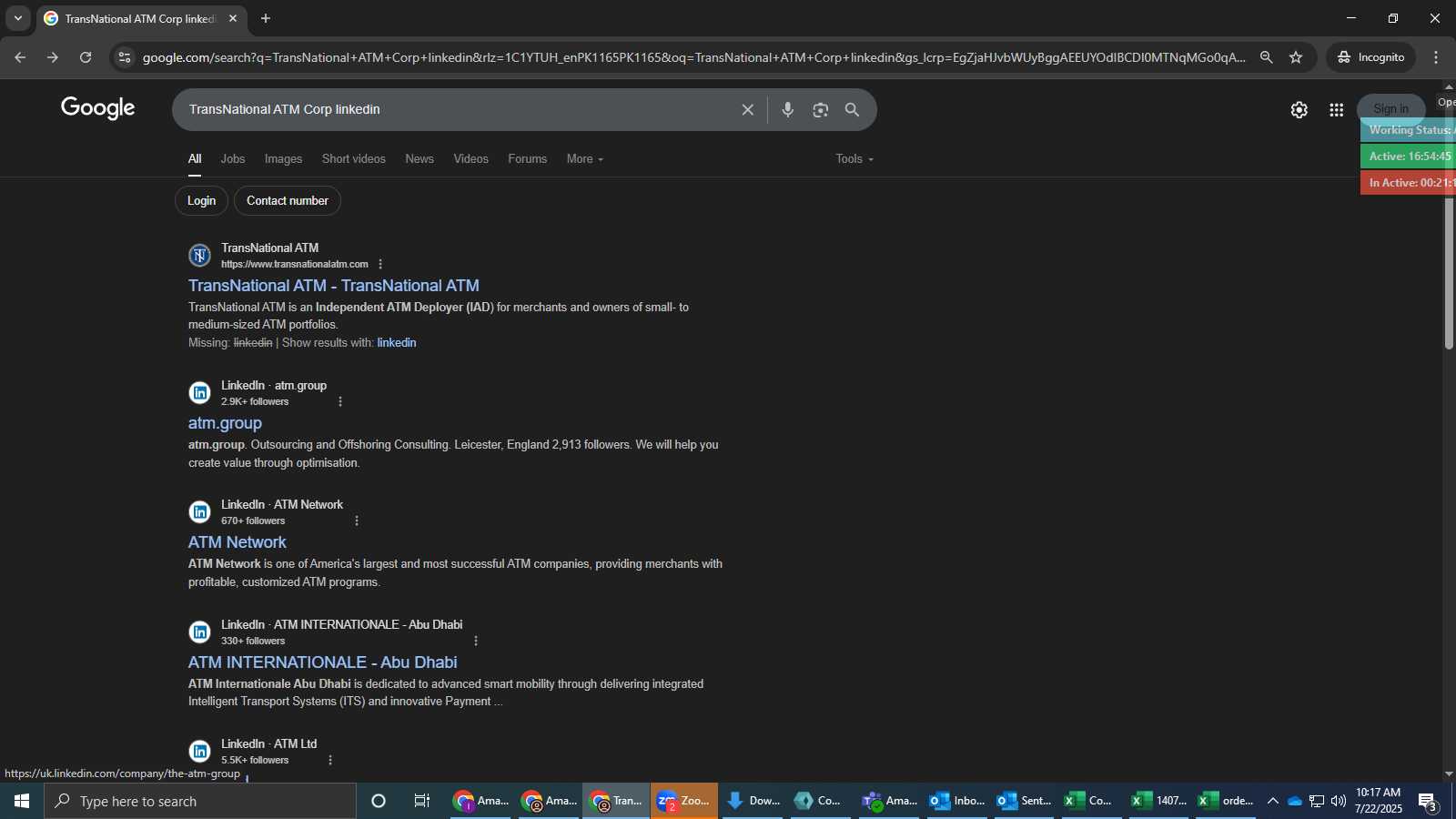
Task: Expand the More search filters menu
Action: 584,158
